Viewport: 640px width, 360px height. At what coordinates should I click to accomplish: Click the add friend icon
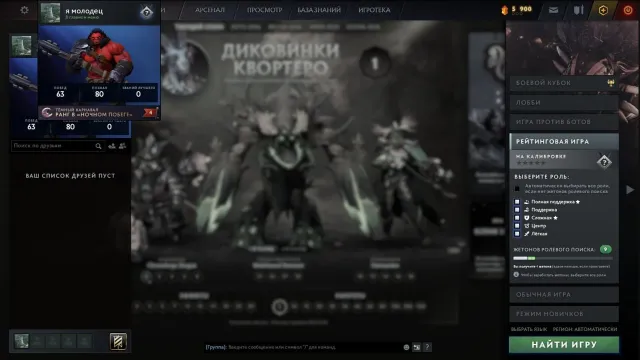click(x=112, y=146)
